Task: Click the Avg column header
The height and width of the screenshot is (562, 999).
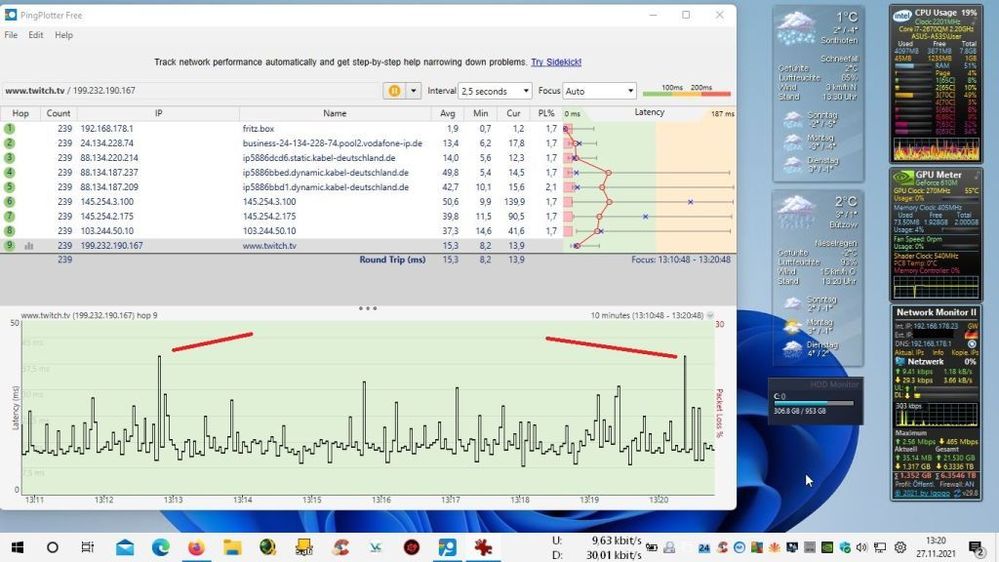Action: tap(447, 113)
